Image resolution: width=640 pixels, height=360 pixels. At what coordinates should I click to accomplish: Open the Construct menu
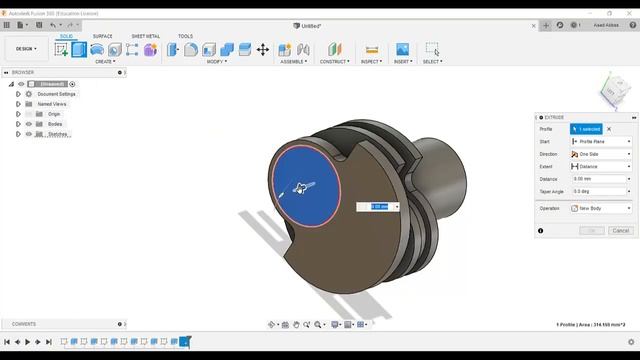[x=335, y=62]
